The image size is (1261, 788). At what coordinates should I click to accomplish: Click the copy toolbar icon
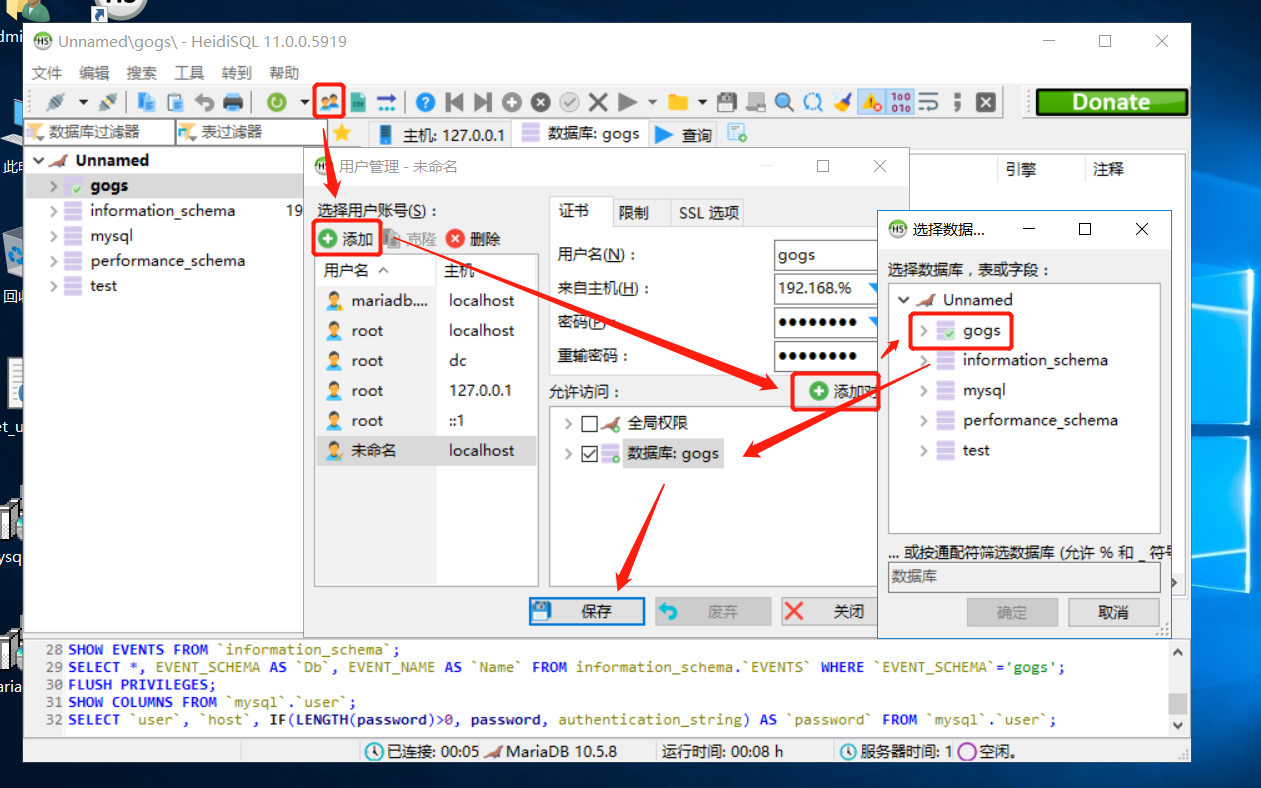[146, 101]
